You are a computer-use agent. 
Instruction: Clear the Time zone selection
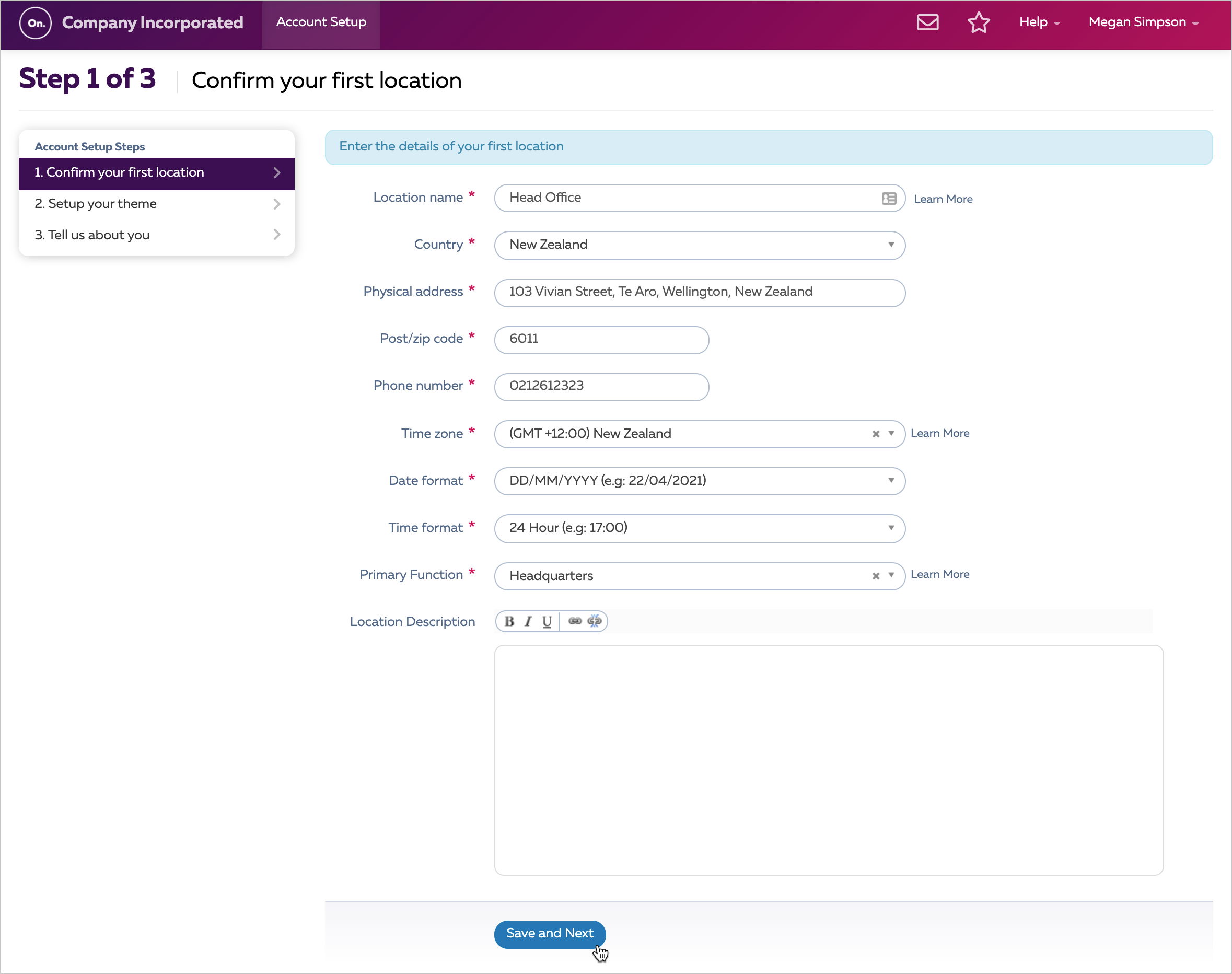pos(876,434)
